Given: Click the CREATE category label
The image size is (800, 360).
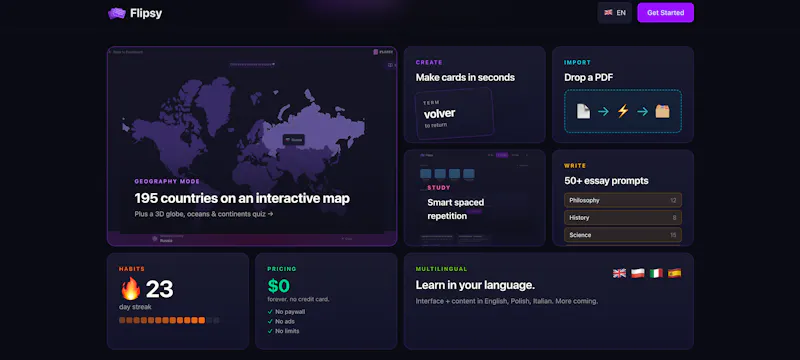Looking at the screenshot, I should 429,62.
